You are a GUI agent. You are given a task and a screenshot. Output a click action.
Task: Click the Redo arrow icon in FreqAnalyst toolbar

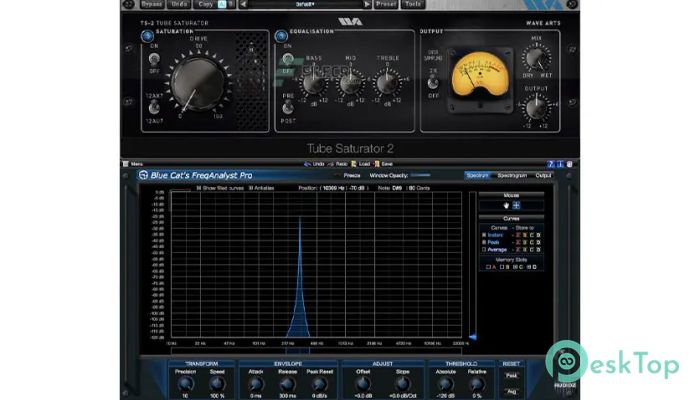tap(331, 164)
